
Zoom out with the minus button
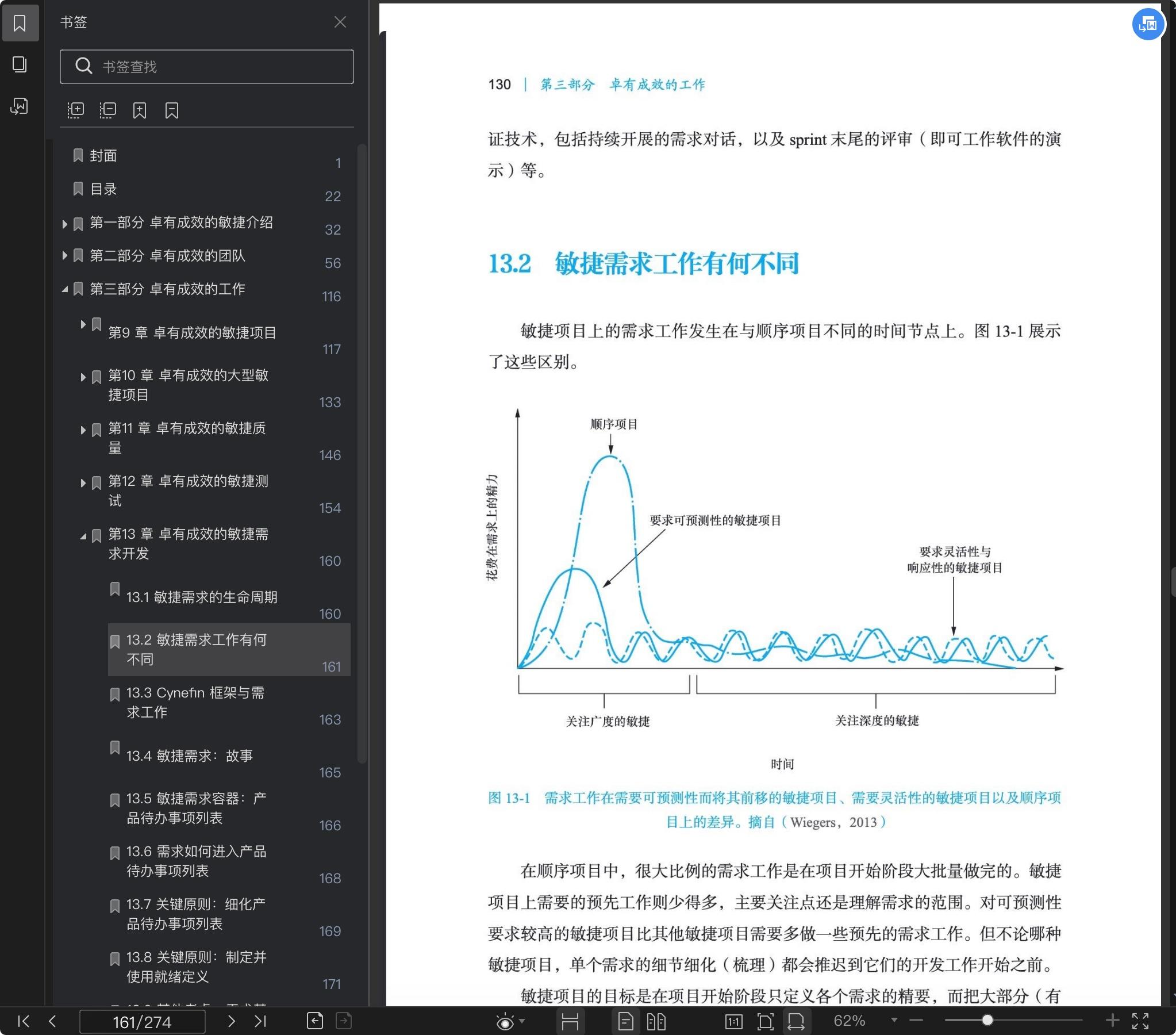[916, 1021]
